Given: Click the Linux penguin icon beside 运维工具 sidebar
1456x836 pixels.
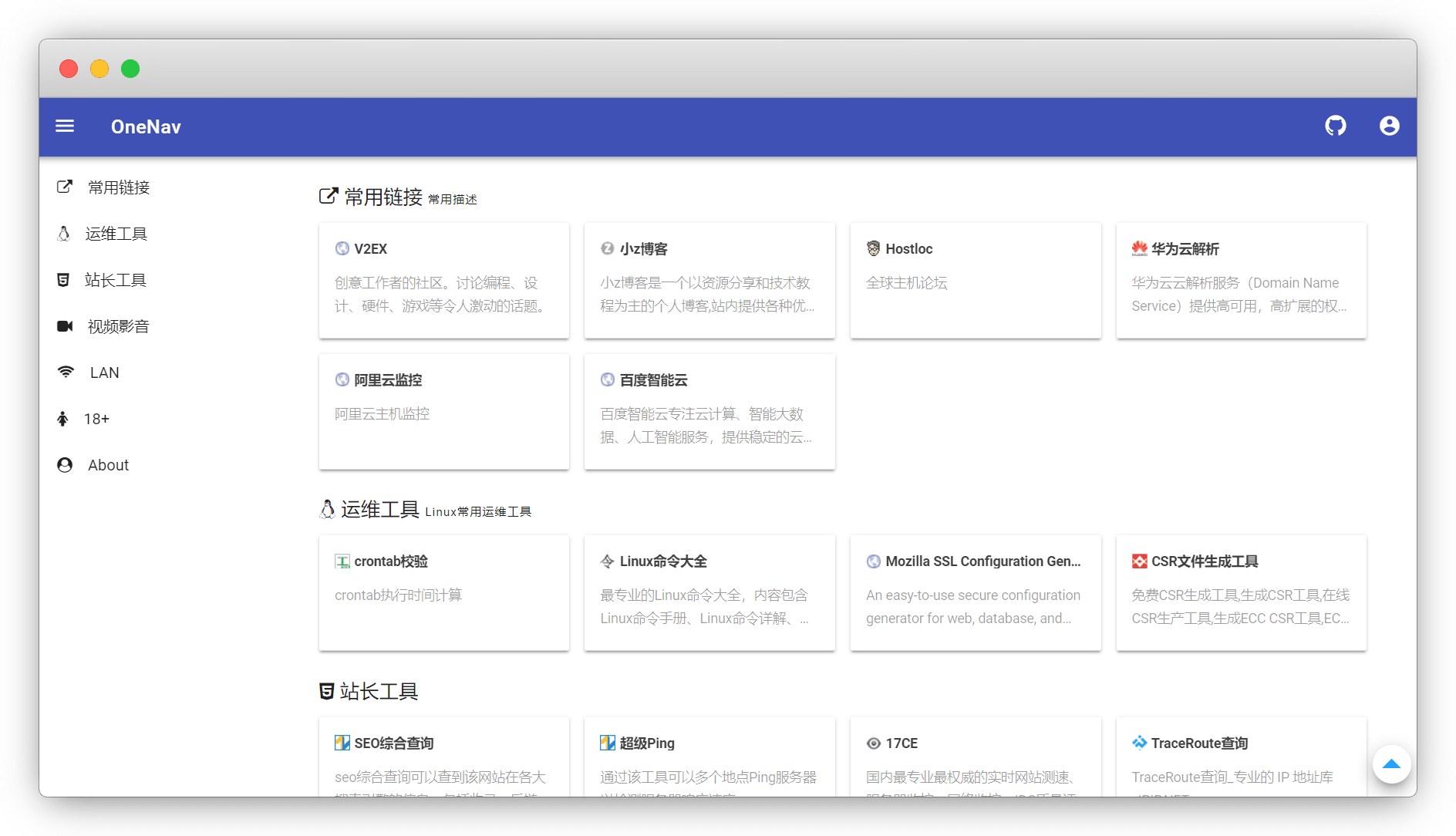Looking at the screenshot, I should [64, 234].
